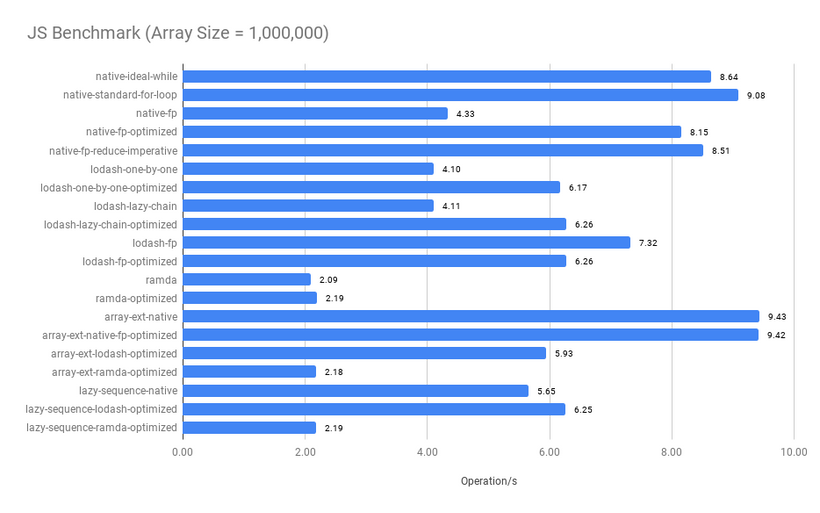Select the native-standard-for-loop label
Screen dimensions: 820x513
[120, 95]
